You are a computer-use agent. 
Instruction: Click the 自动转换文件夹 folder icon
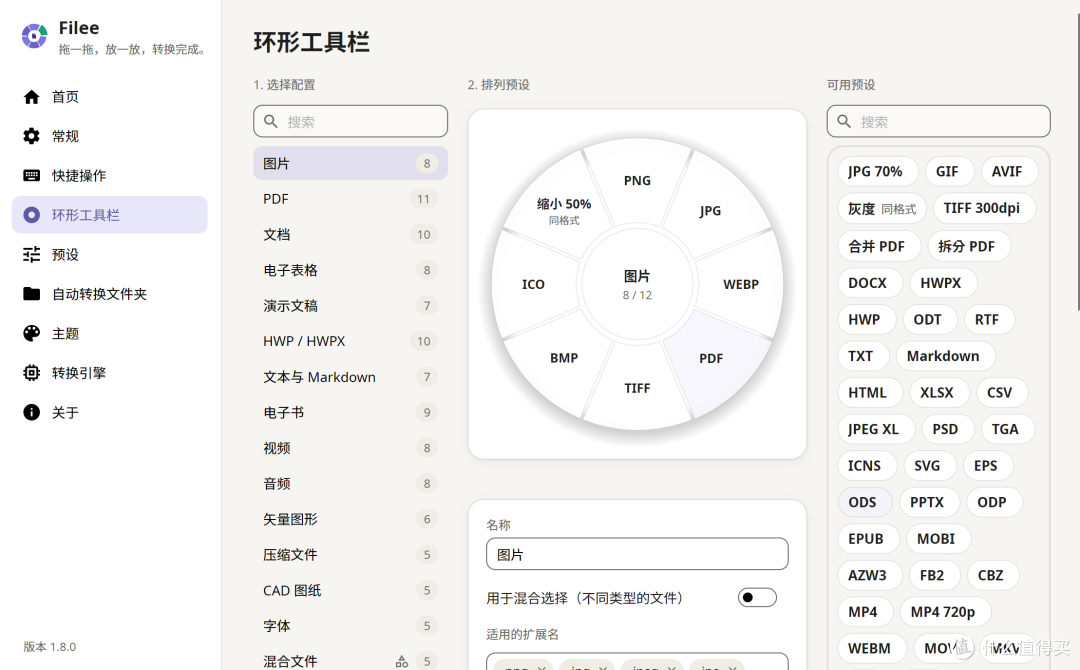point(31,294)
